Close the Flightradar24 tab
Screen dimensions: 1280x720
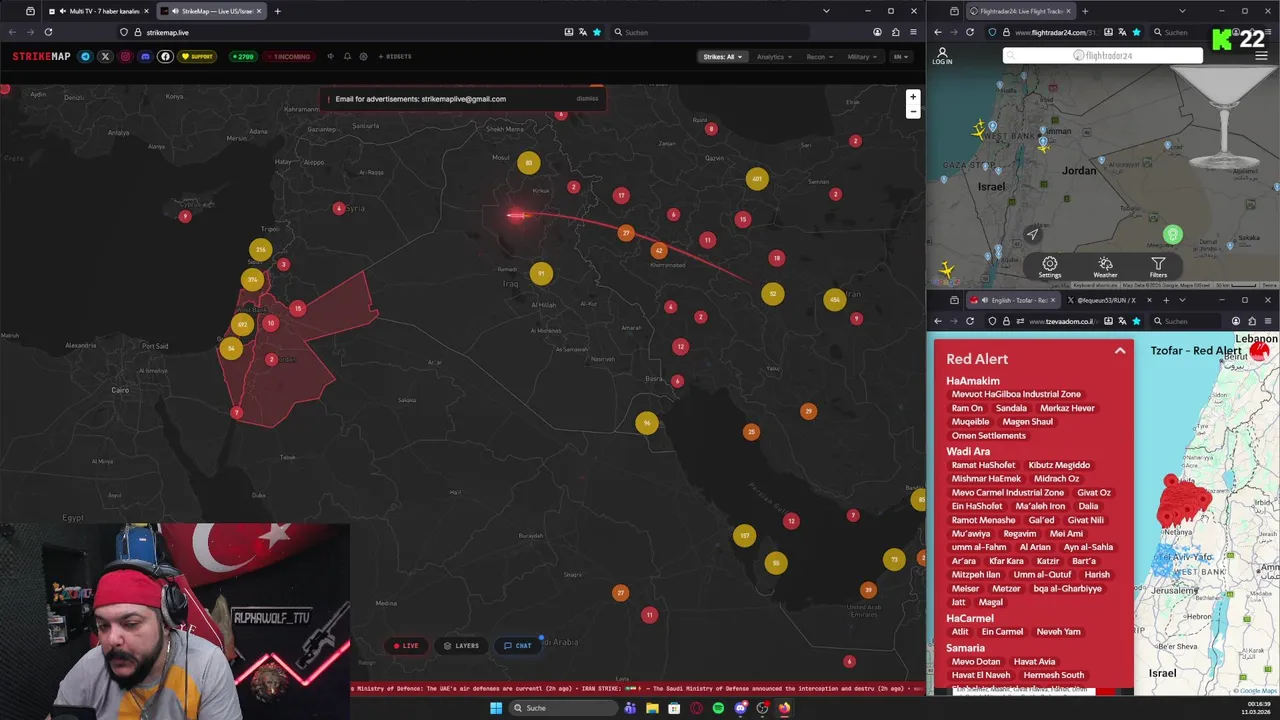[x=1068, y=11]
